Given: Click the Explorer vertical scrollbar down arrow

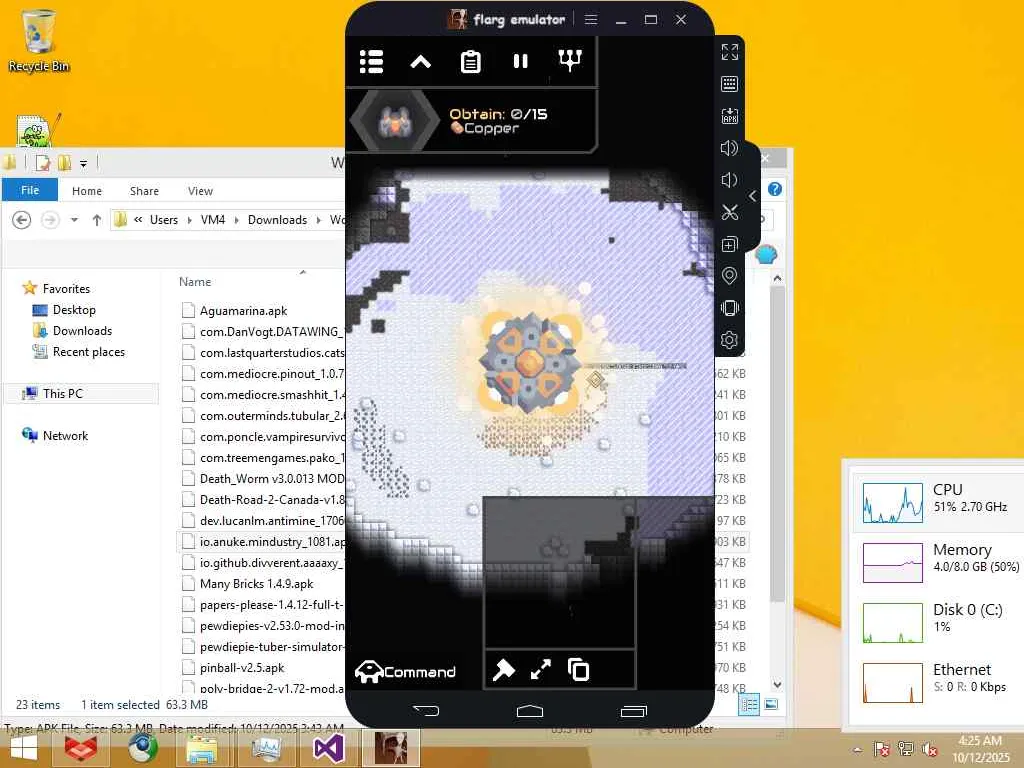Looking at the screenshot, I should 777,684.
